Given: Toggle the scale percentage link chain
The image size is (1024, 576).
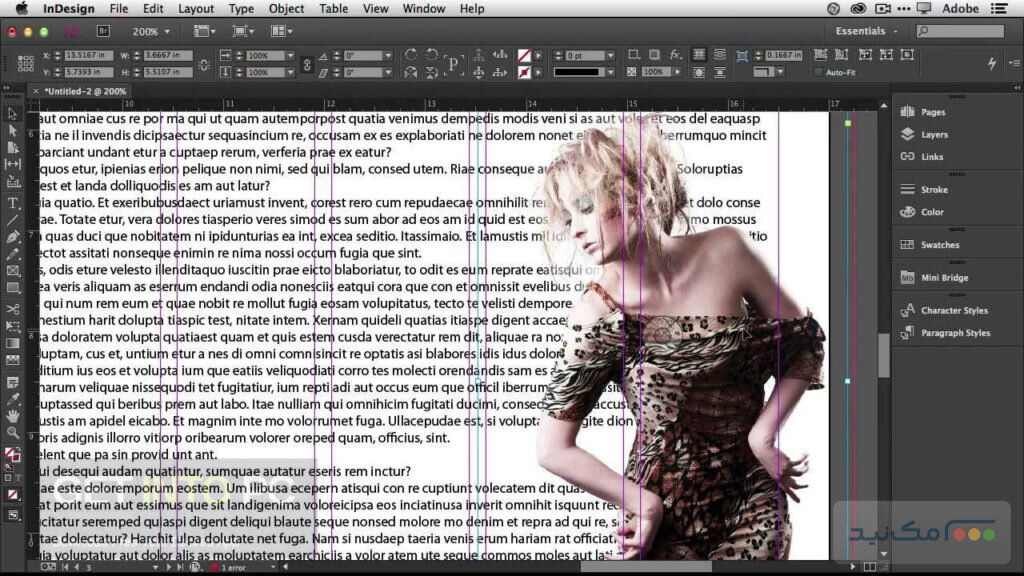Looking at the screenshot, I should click(x=307, y=63).
